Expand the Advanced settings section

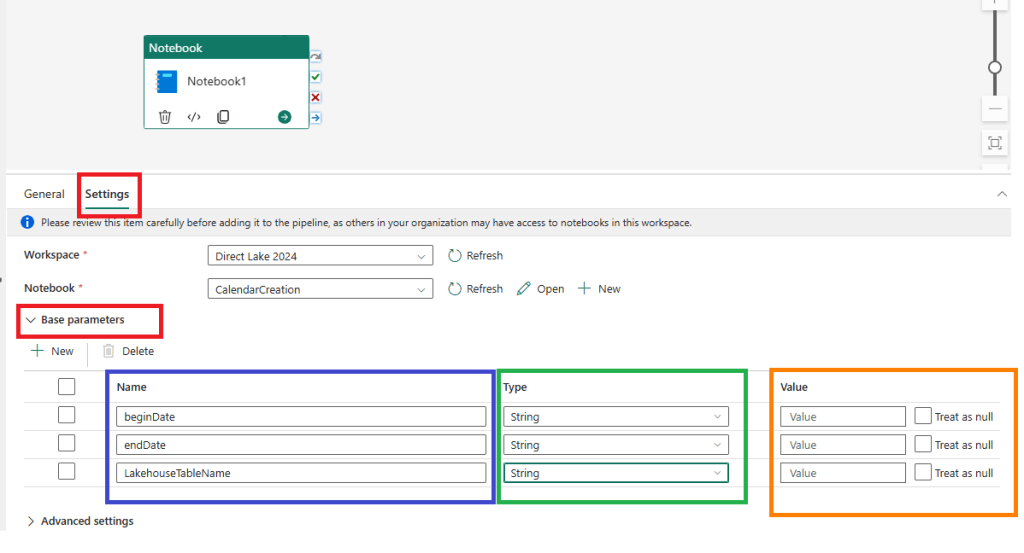[80, 521]
